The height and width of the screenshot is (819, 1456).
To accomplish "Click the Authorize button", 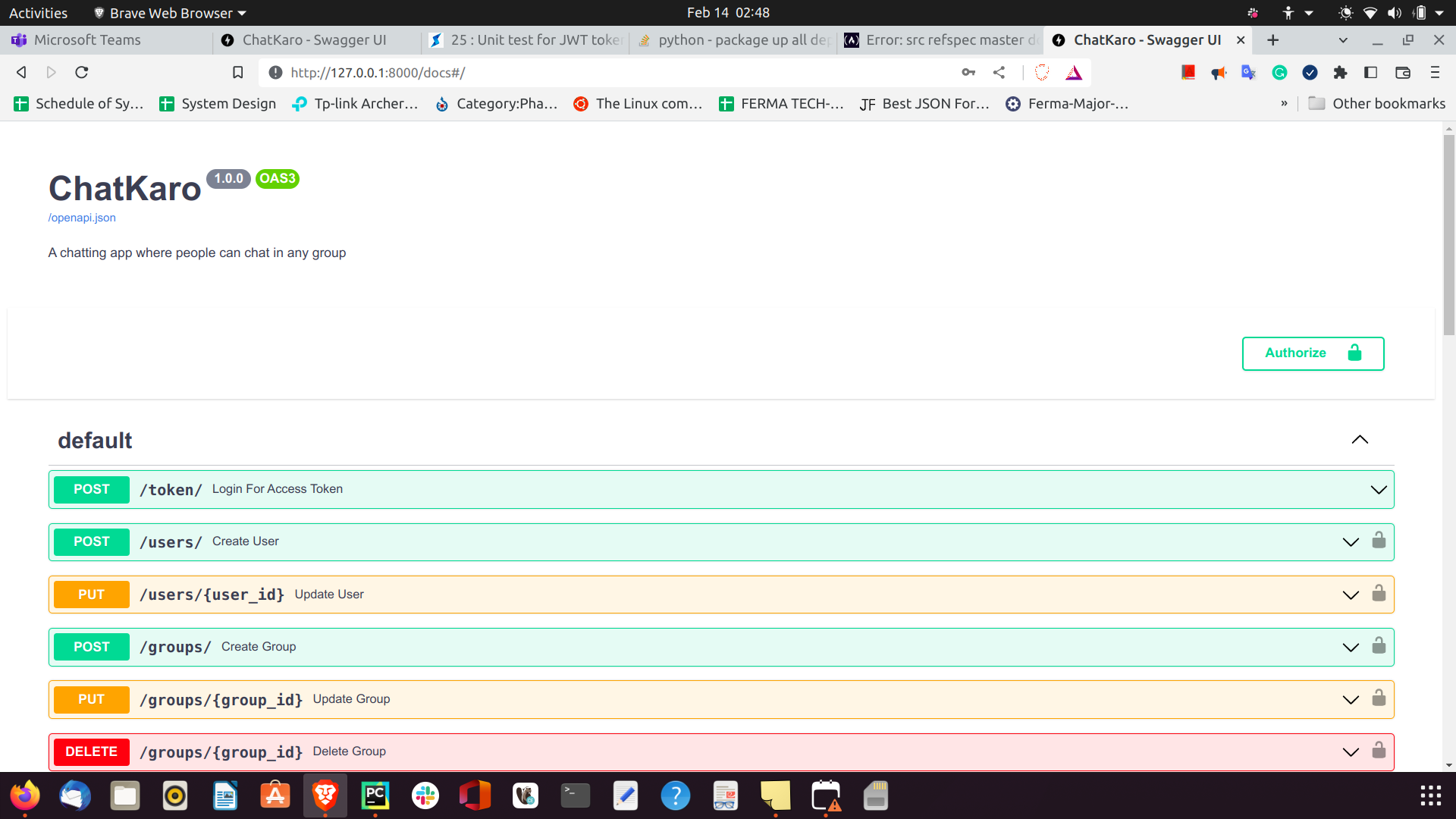I will [x=1313, y=353].
